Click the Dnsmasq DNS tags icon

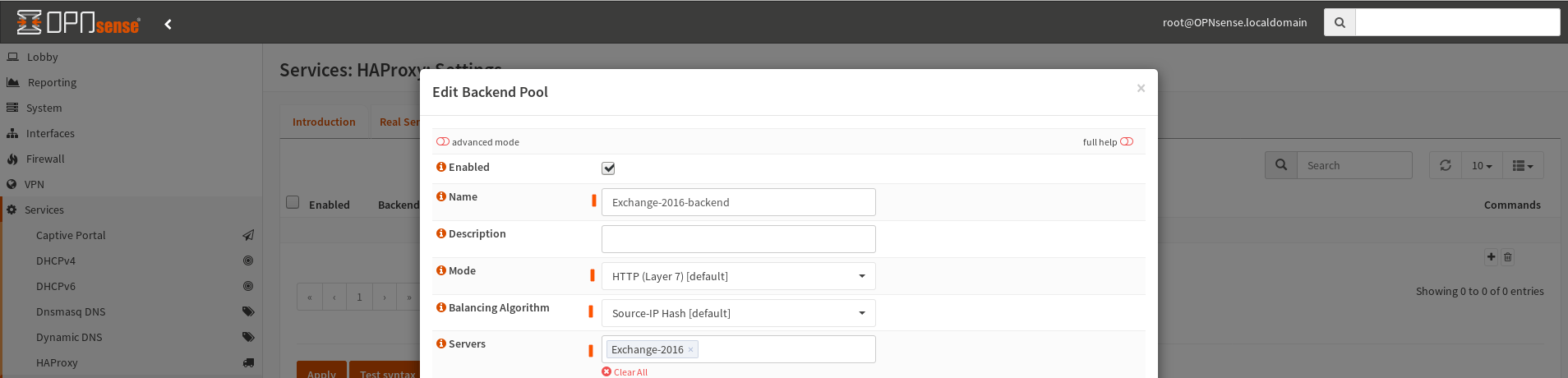pyautogui.click(x=248, y=311)
